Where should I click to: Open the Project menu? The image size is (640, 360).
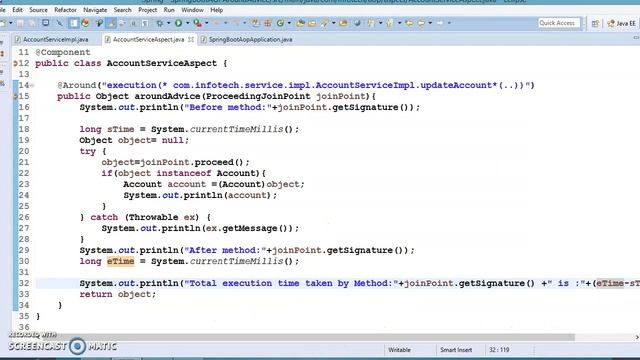(x=147, y=10)
